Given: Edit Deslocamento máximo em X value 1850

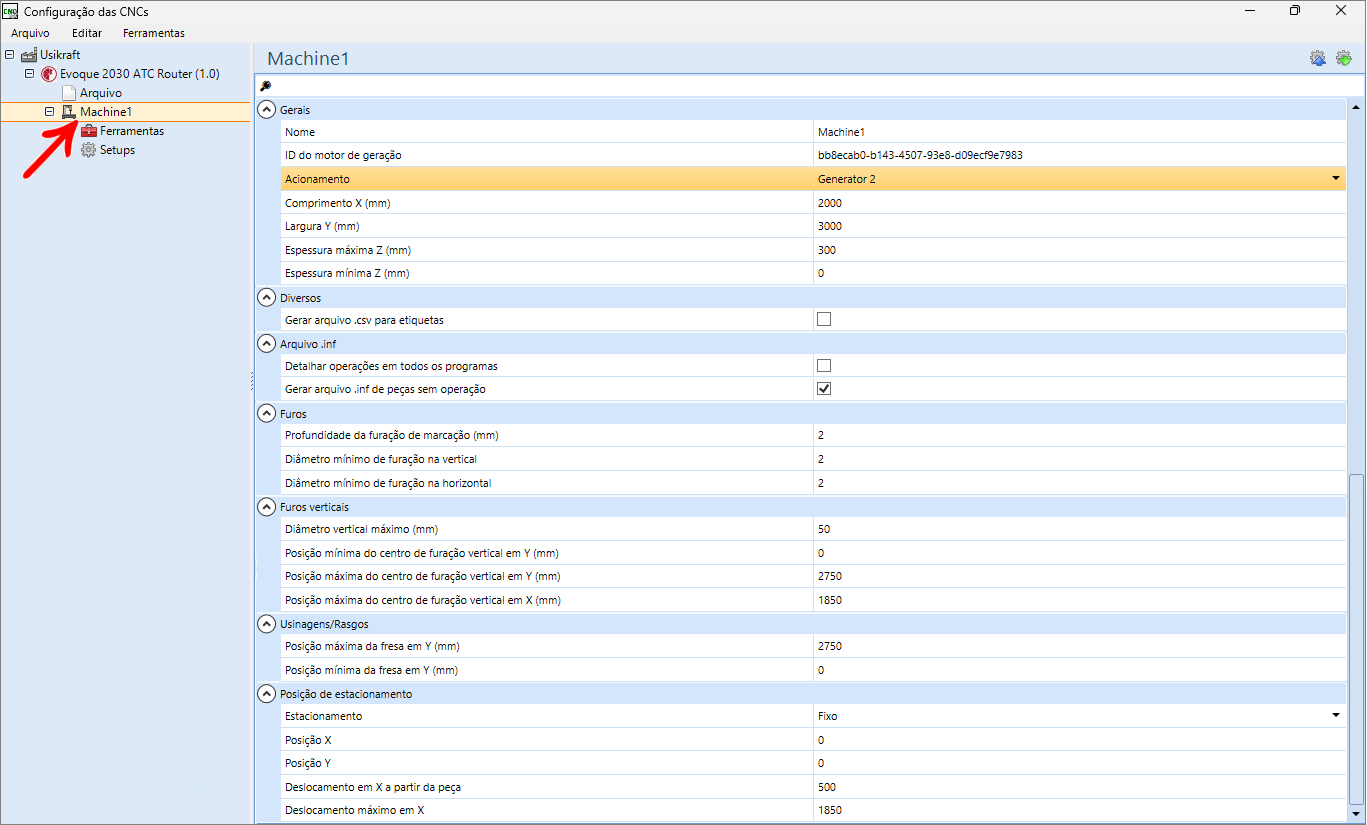Looking at the screenshot, I should pyautogui.click(x=1079, y=810).
